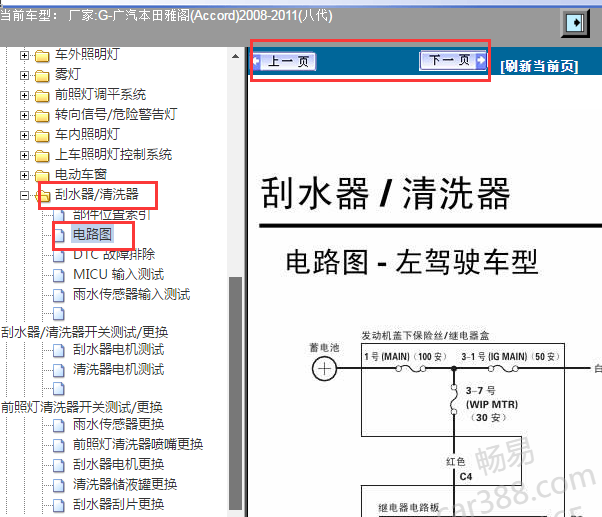Expand the 上车照明灯控制系统 folder node
This screenshot has height=517, width=602.
tap(24, 155)
